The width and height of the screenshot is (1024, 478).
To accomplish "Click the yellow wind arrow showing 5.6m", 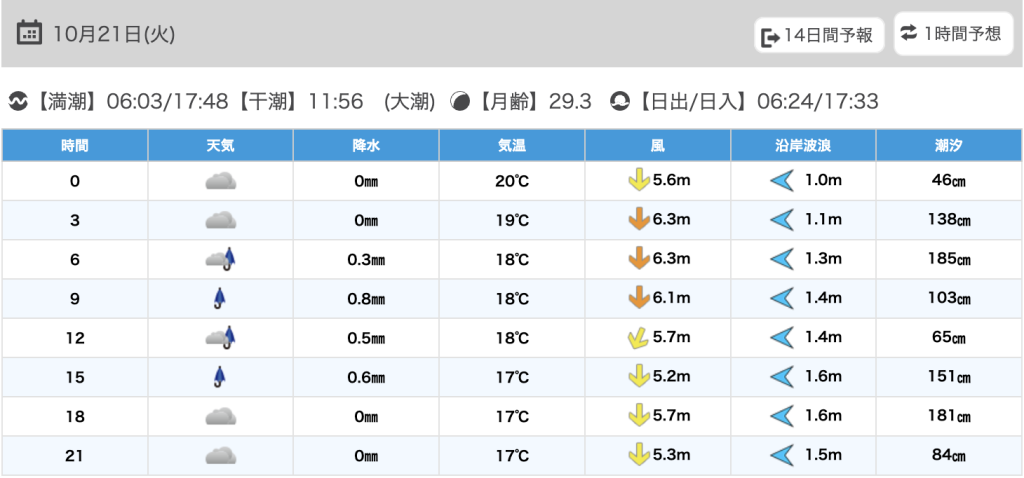I will click(x=636, y=181).
